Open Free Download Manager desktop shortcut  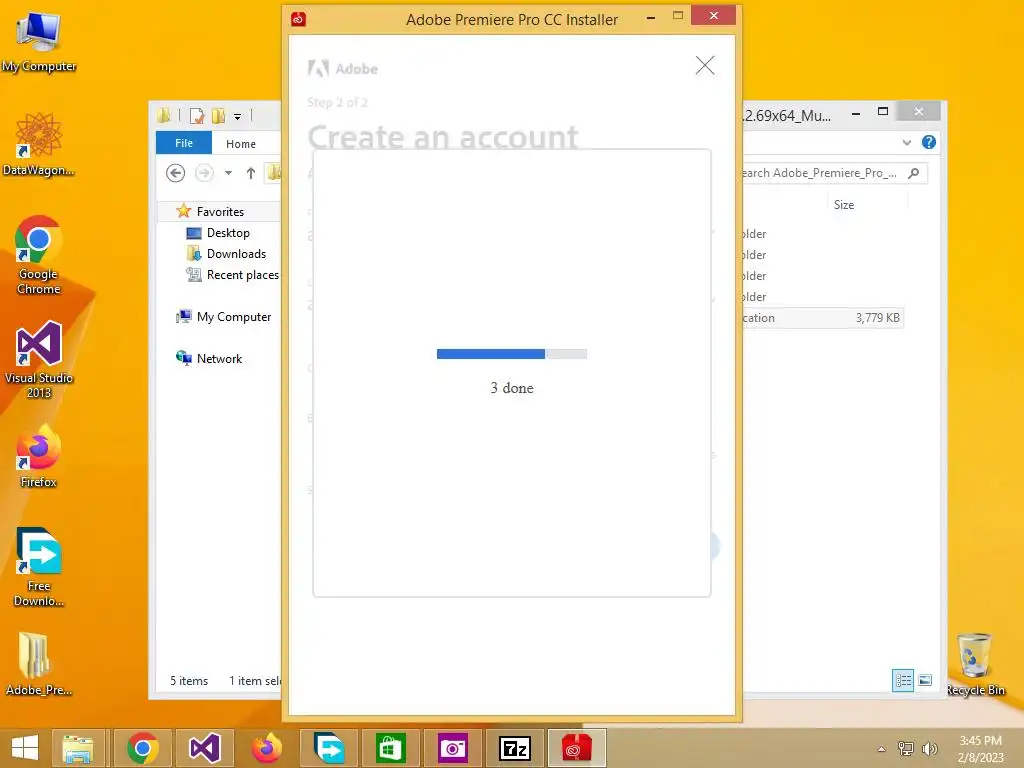coord(39,568)
